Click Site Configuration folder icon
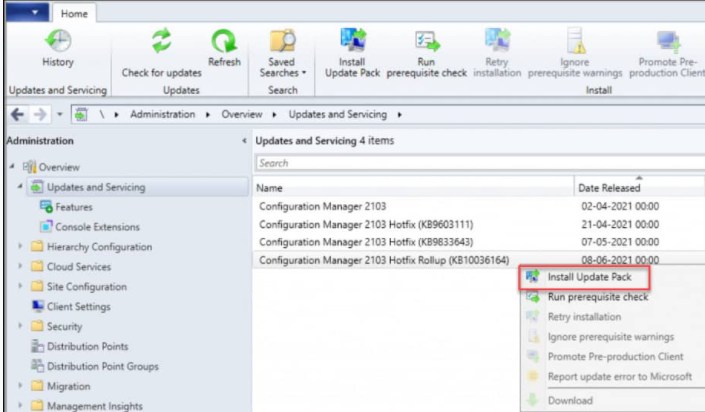This screenshot has width=705, height=412. click(x=37, y=286)
